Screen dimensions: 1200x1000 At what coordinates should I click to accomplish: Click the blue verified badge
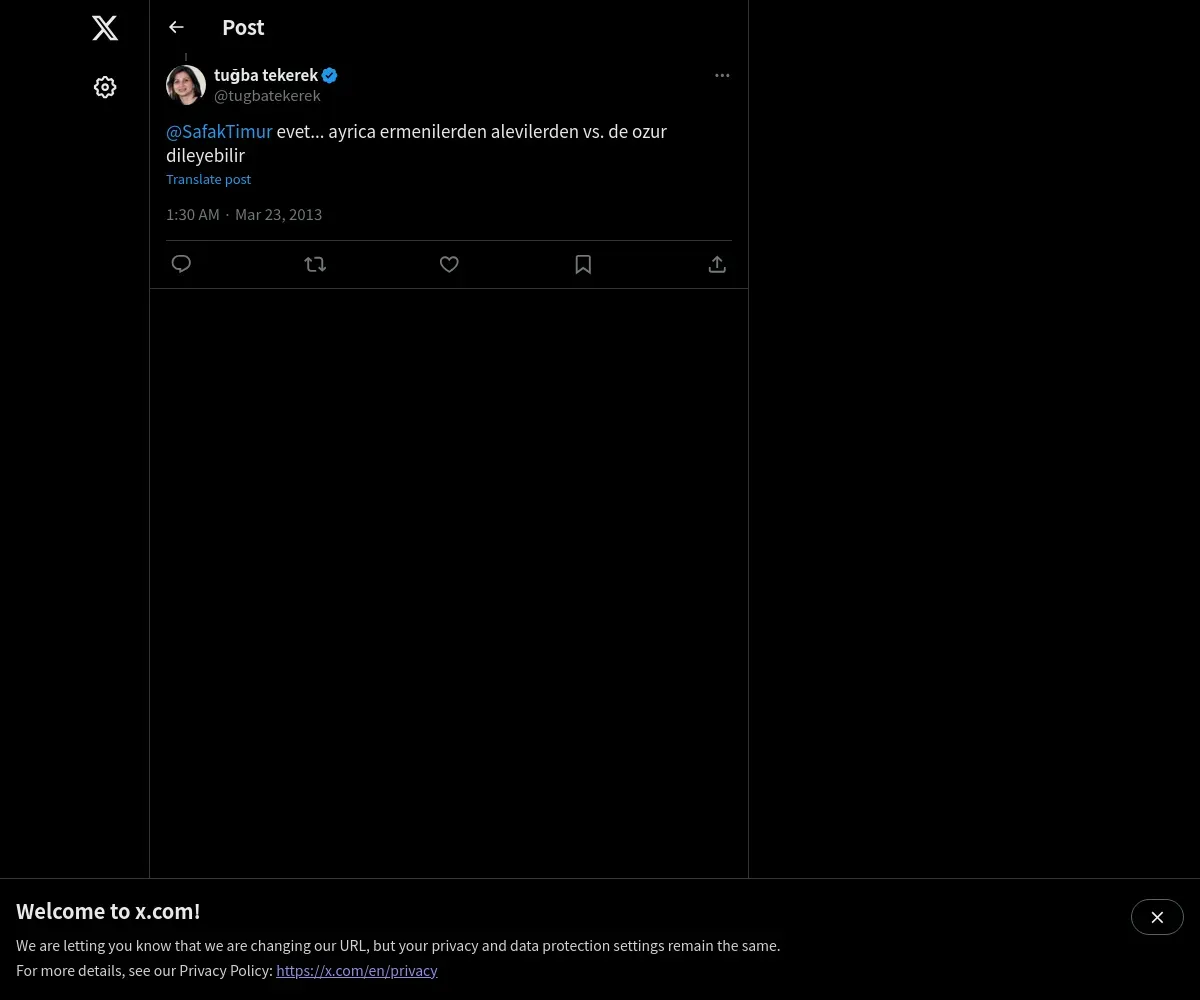(x=330, y=75)
